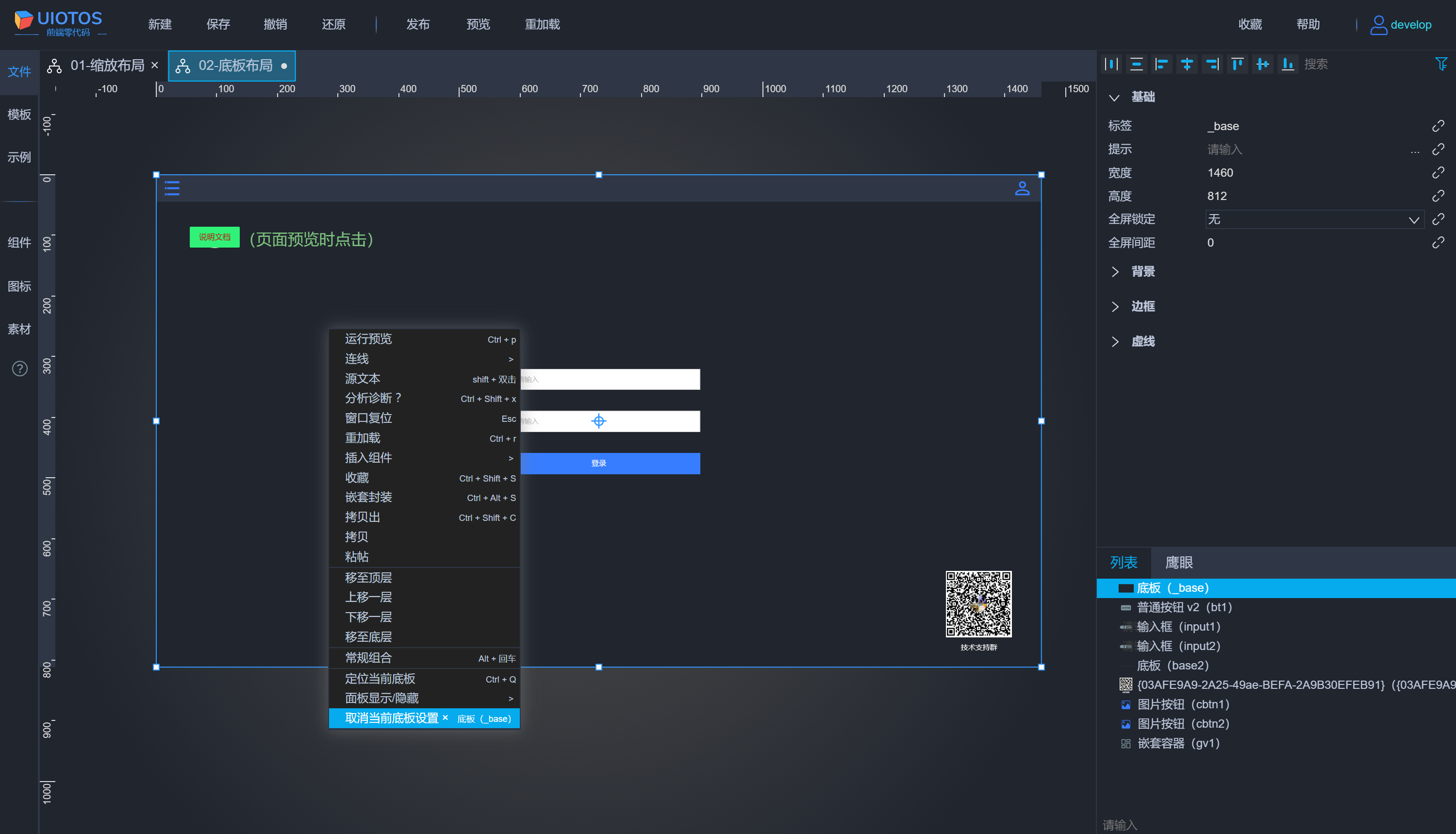Click the help question mark sidebar icon
This screenshot has height=834, width=1456.
(19, 368)
